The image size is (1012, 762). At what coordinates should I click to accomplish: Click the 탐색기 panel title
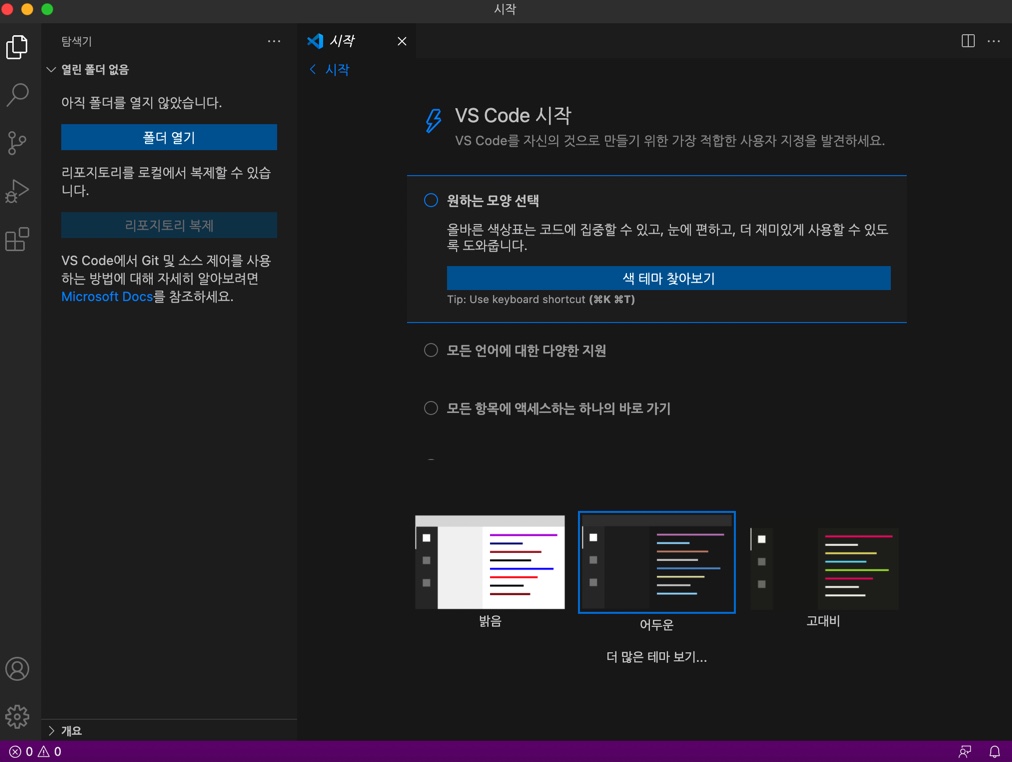coord(76,41)
